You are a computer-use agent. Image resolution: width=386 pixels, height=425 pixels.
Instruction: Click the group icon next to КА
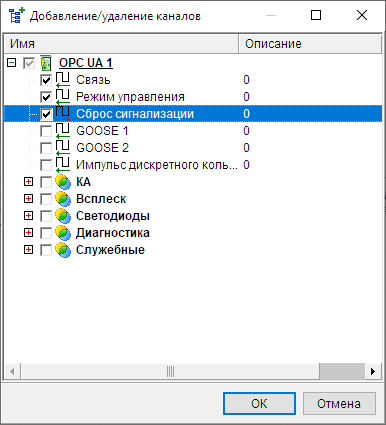pos(63,182)
